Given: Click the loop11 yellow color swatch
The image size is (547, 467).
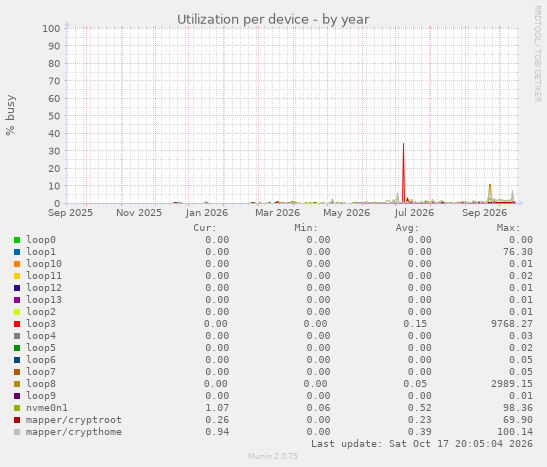Looking at the screenshot, I should 17,276.
